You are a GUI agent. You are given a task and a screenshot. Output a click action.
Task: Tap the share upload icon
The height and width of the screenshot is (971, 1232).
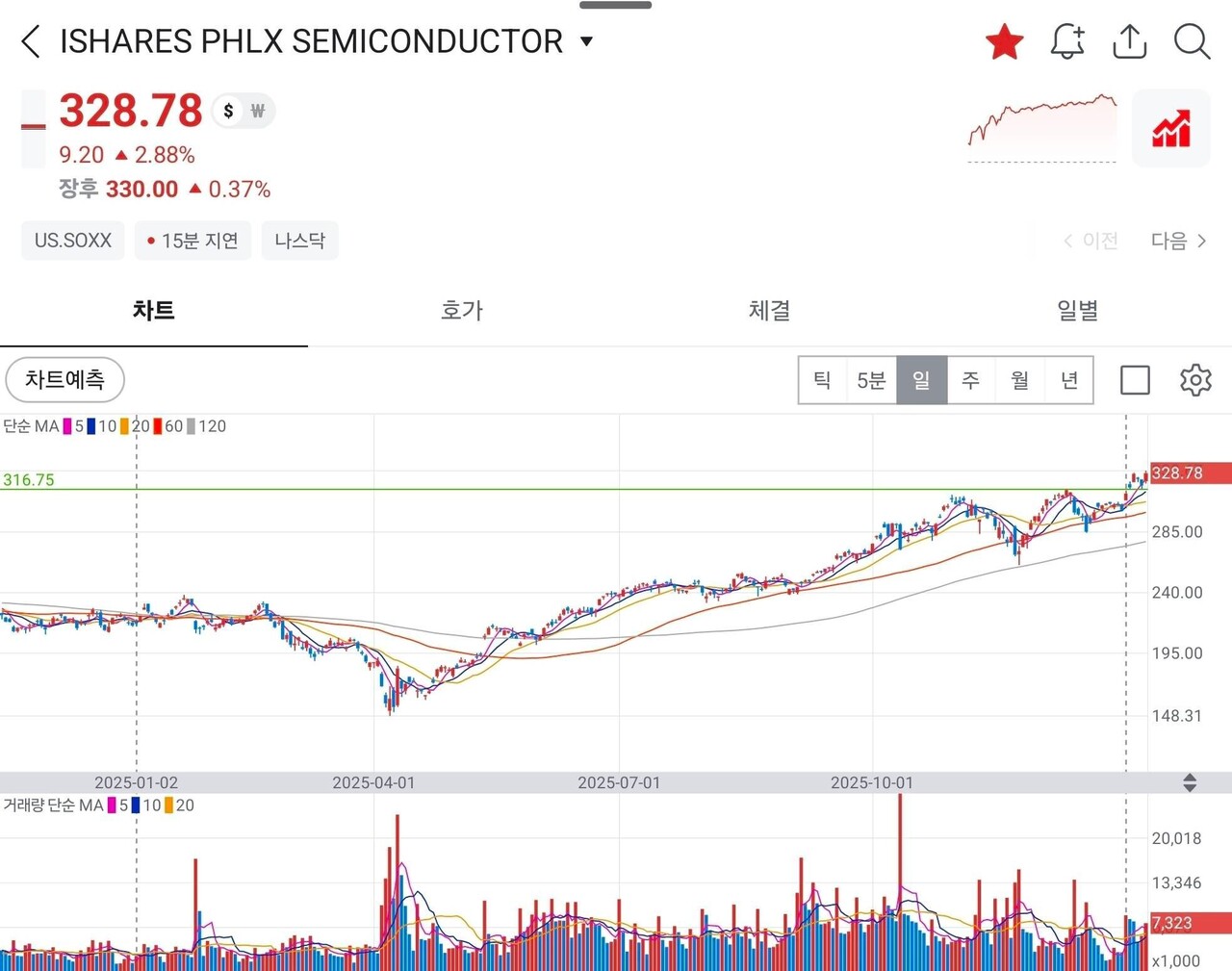1129,41
